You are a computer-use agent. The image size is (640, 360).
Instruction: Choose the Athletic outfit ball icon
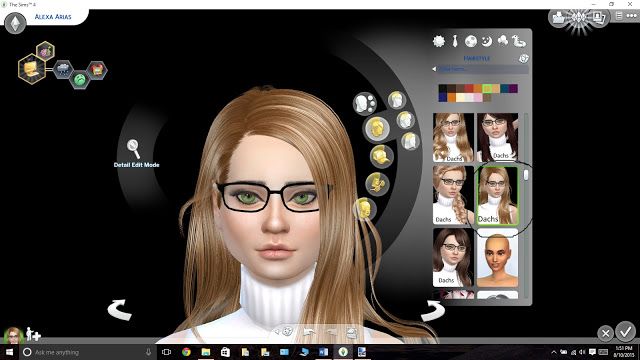pos(471,41)
